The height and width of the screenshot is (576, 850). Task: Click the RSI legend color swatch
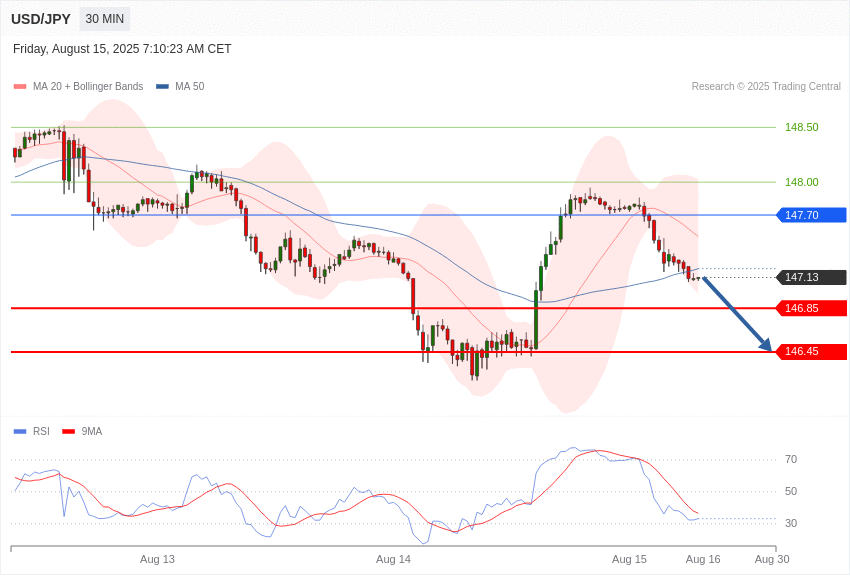pos(20,431)
